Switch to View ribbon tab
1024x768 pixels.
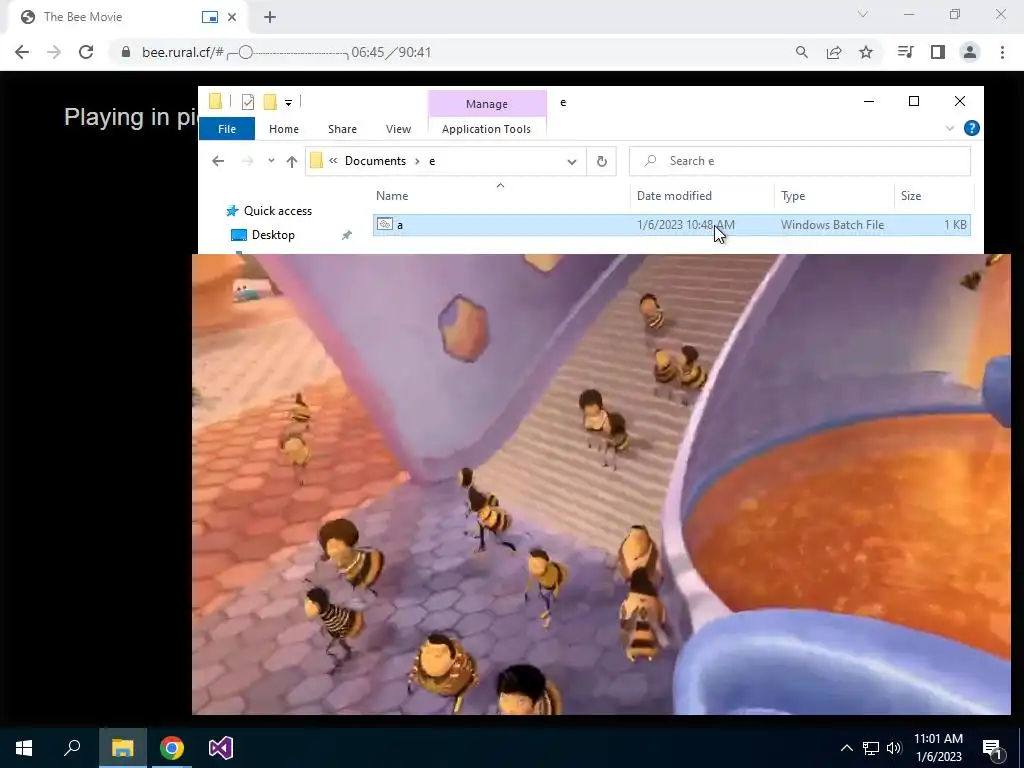pyautogui.click(x=398, y=129)
